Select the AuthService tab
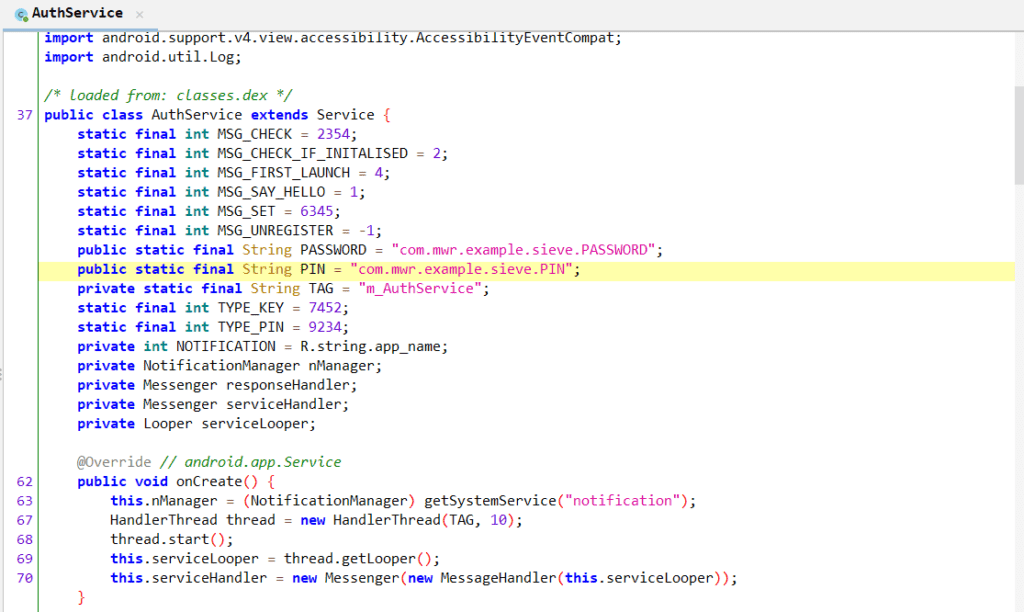 [x=78, y=13]
